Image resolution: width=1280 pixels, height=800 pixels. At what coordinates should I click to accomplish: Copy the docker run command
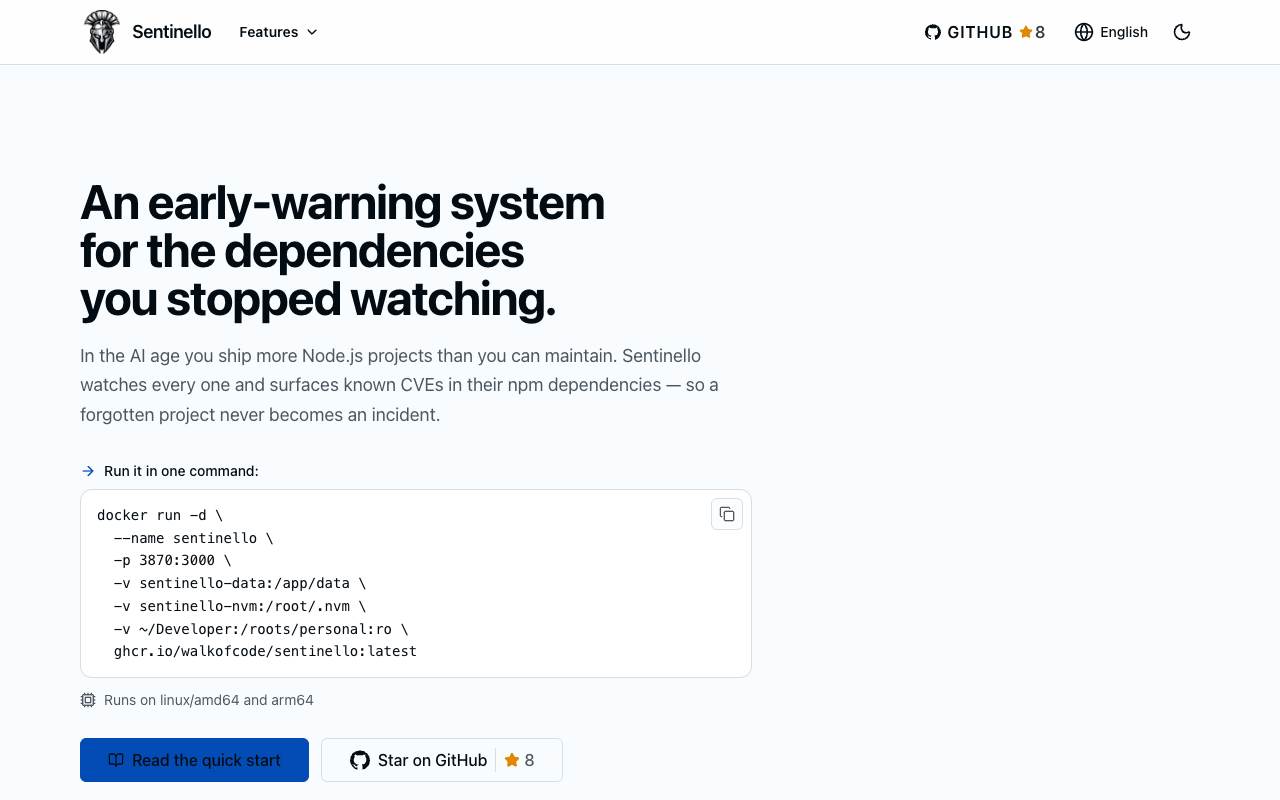(727, 514)
